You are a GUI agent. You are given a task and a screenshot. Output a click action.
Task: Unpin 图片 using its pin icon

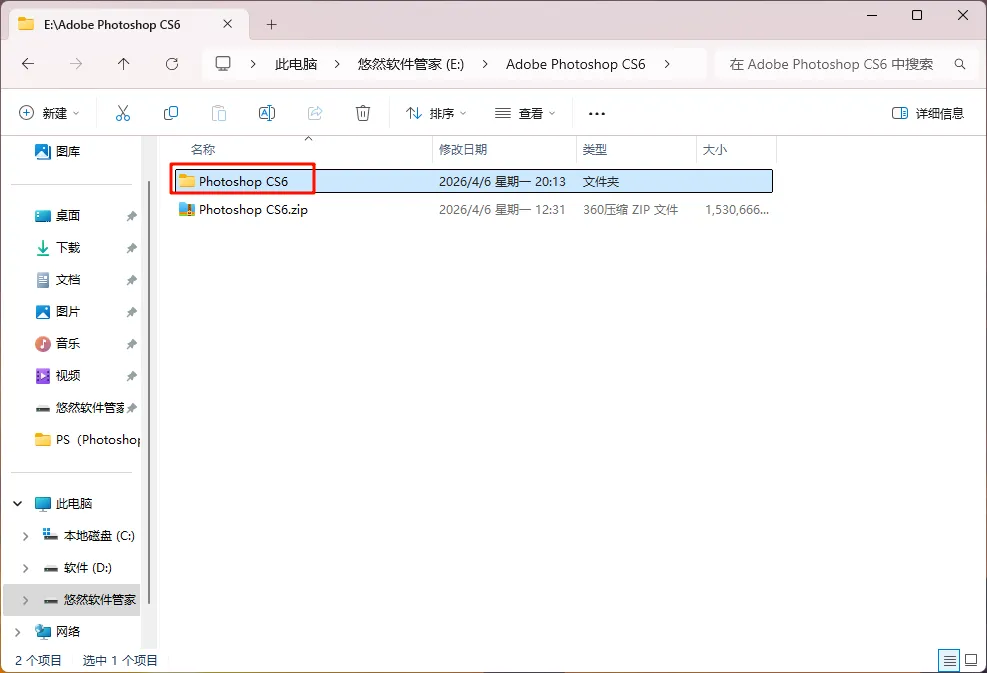click(x=132, y=312)
